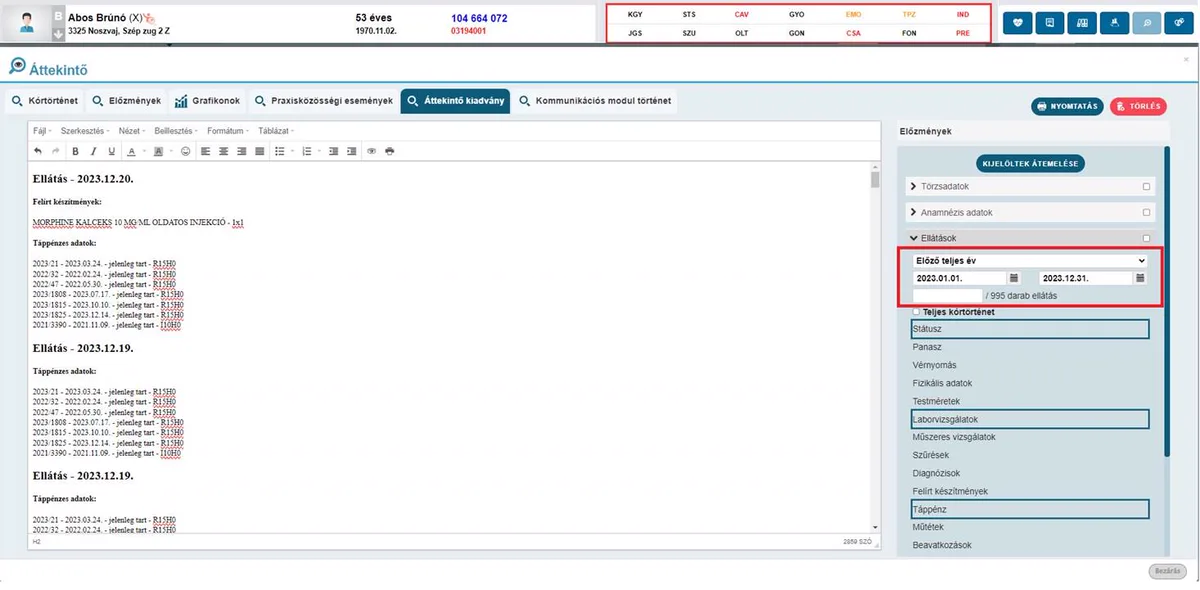Switch to the Kórtörténet tab
Image resolution: width=1200 pixels, height=590 pixels.
[x=44, y=101]
